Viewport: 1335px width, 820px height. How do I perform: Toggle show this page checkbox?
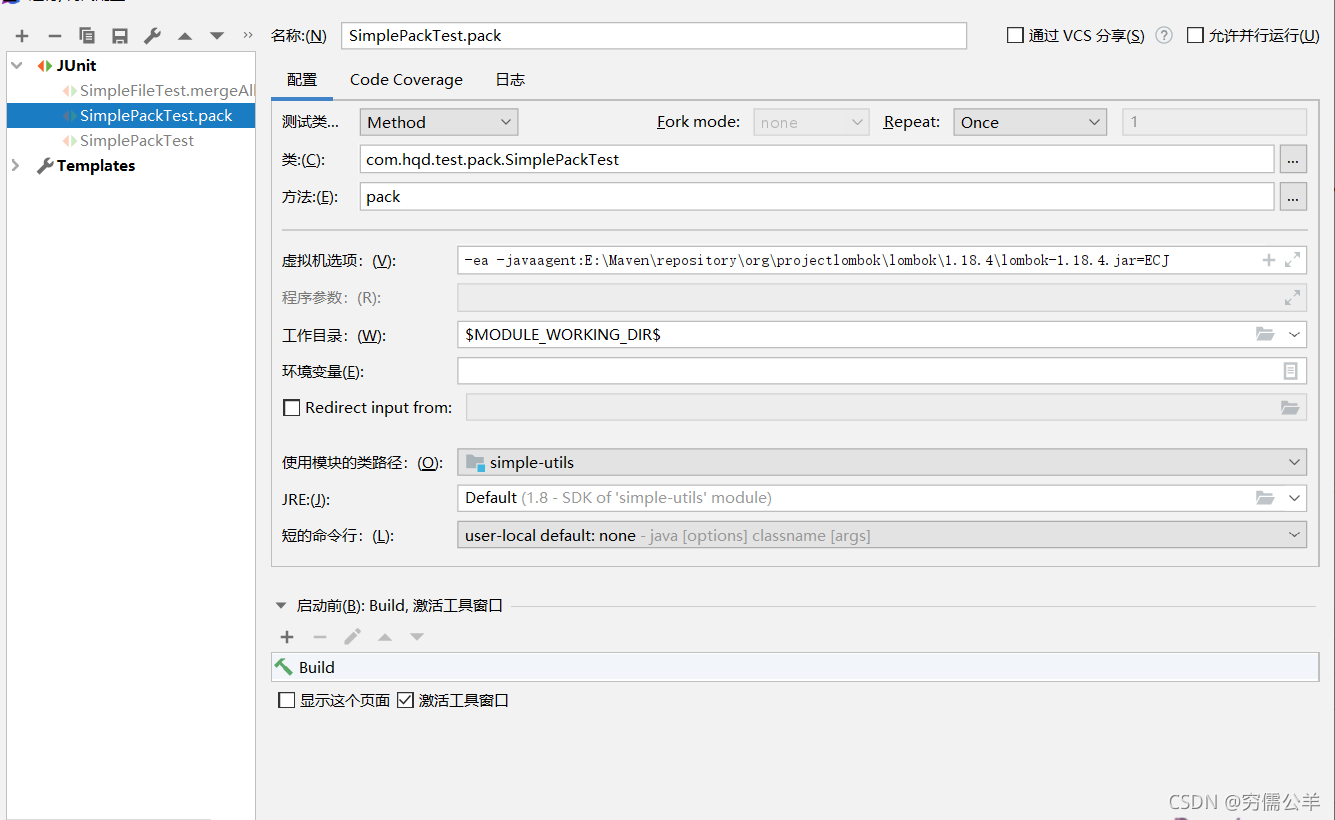pos(287,700)
